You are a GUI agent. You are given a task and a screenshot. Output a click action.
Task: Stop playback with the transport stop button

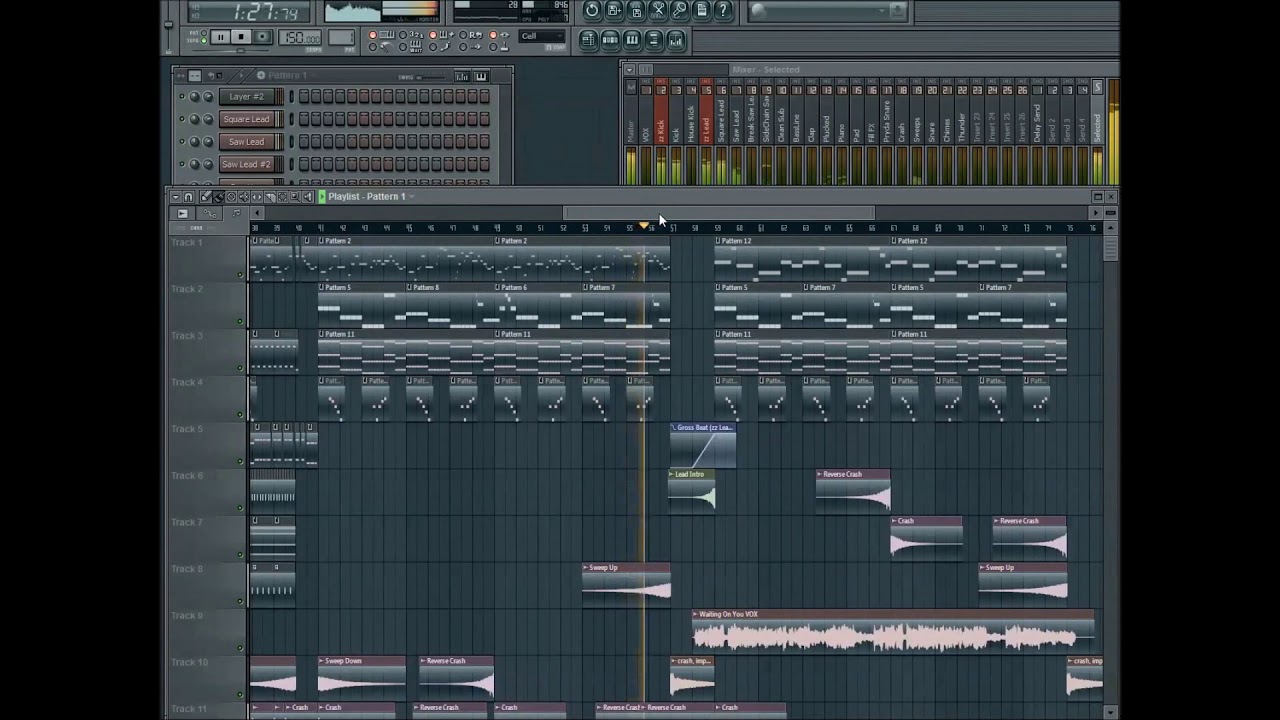tap(241, 37)
